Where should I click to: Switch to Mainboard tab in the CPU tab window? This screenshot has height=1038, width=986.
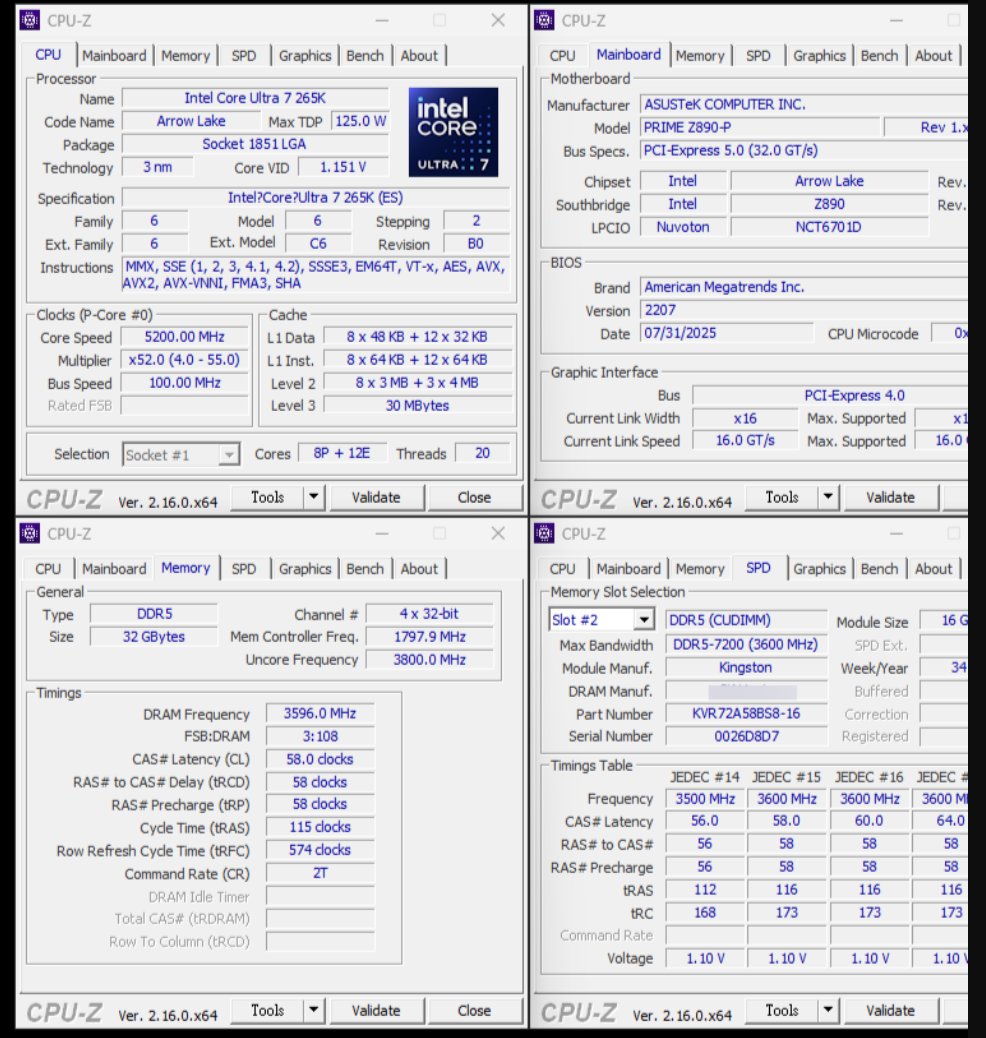[115, 56]
